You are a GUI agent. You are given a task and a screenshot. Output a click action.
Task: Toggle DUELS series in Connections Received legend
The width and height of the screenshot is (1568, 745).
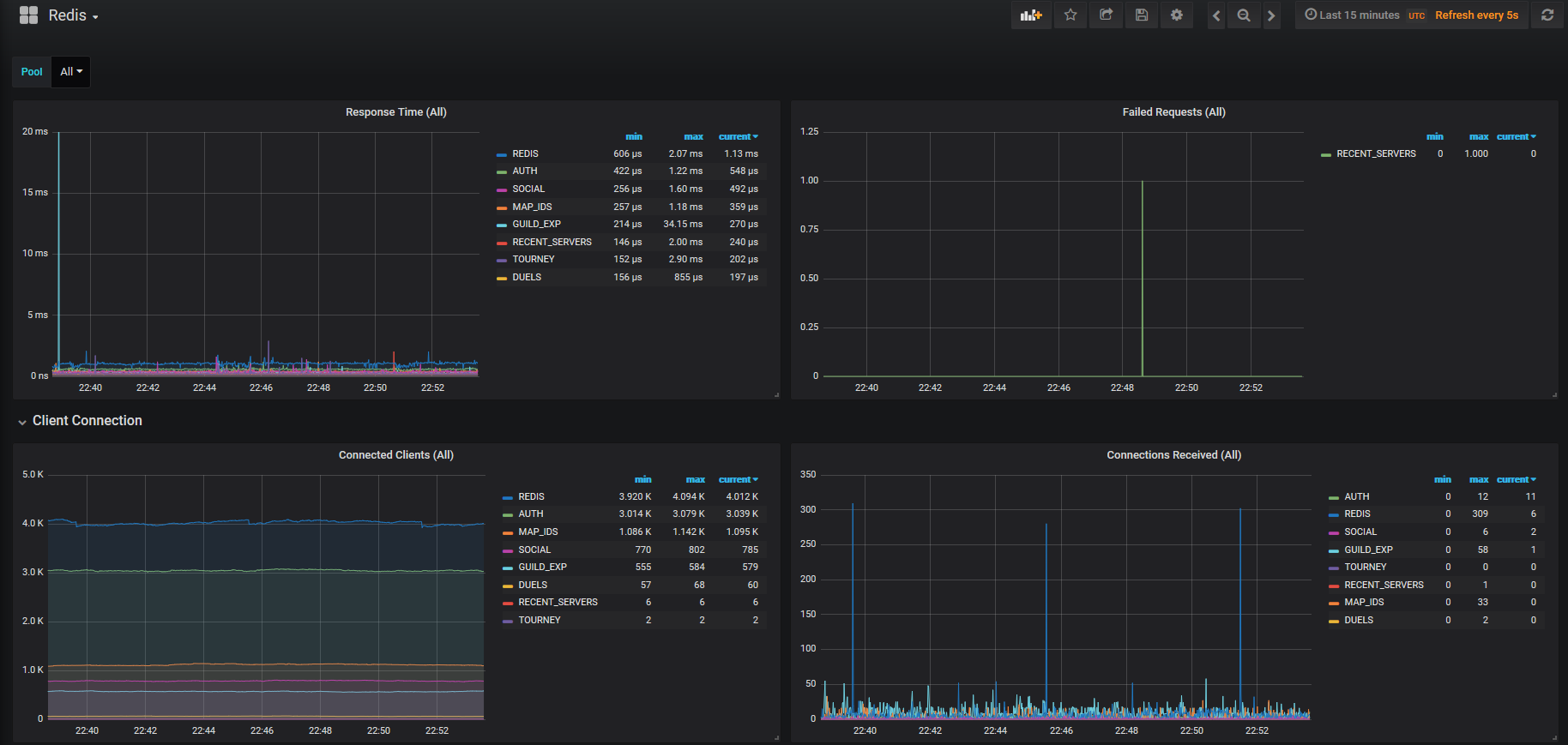pos(1359,621)
